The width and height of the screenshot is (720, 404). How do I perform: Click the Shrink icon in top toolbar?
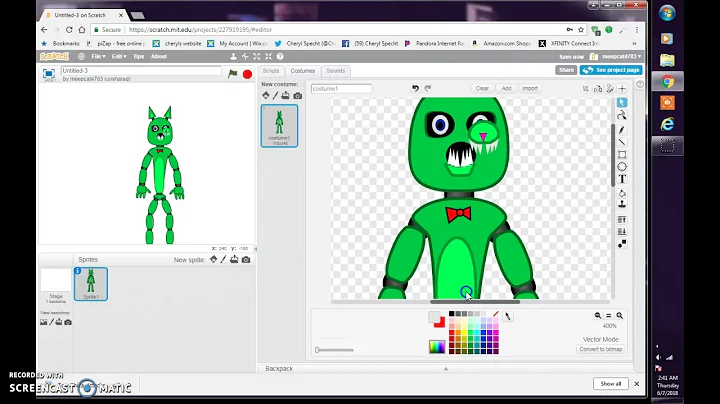[x=269, y=56]
